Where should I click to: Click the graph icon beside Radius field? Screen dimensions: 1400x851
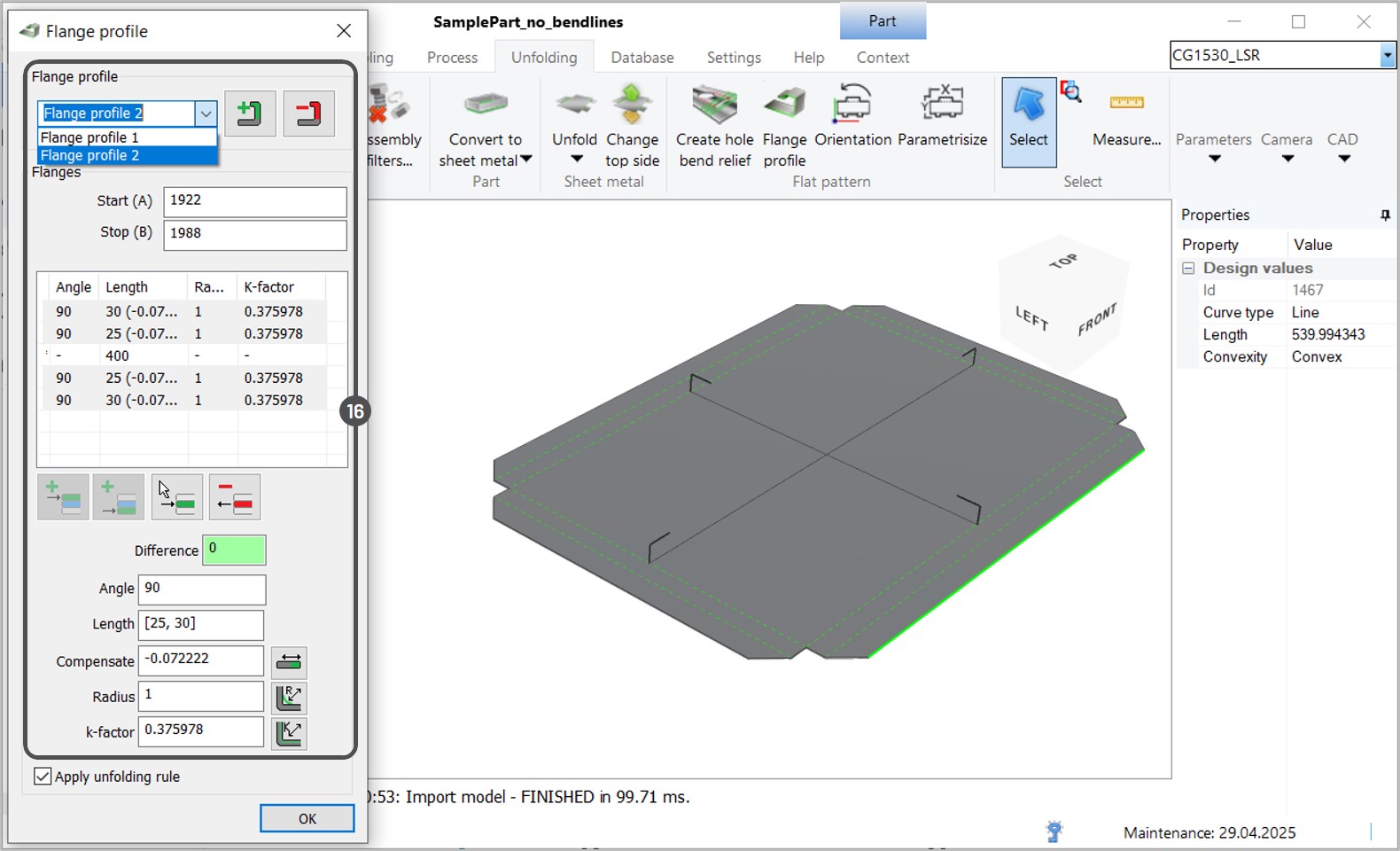289,697
